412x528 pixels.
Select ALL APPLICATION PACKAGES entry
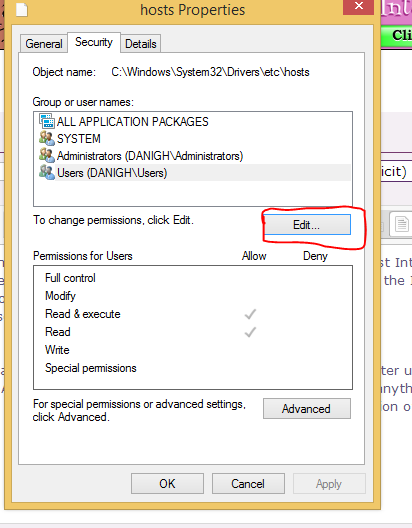[133, 122]
